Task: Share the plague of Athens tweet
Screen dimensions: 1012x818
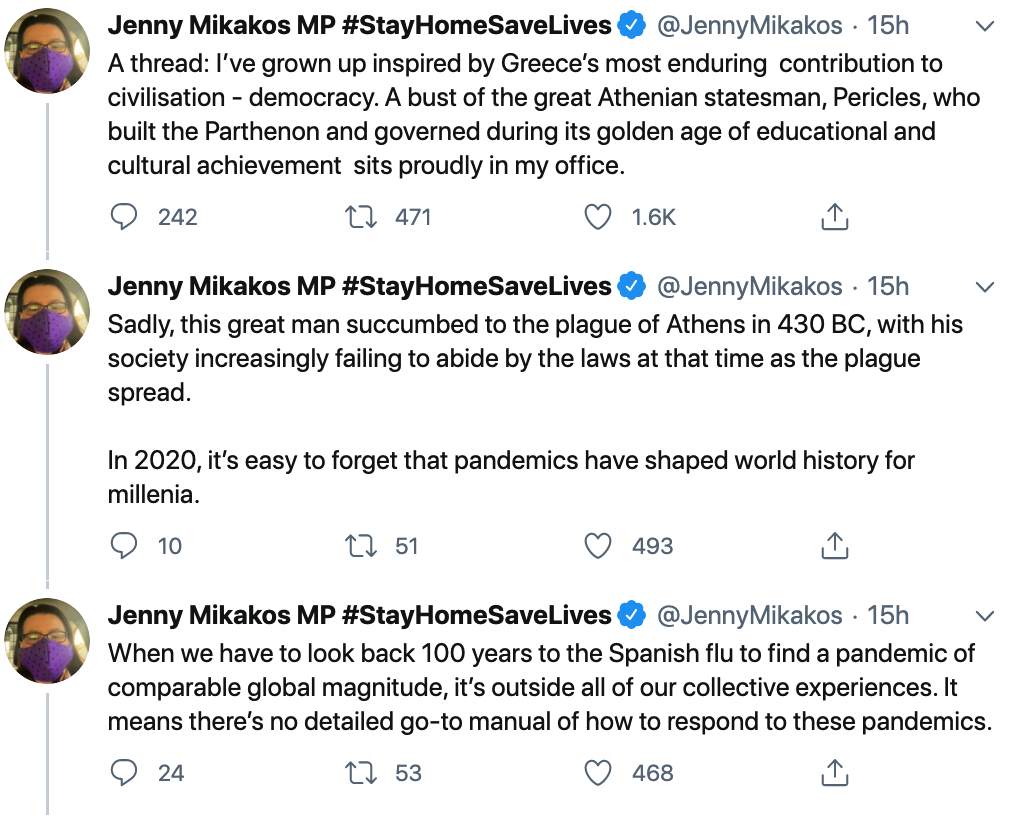Action: tap(834, 545)
